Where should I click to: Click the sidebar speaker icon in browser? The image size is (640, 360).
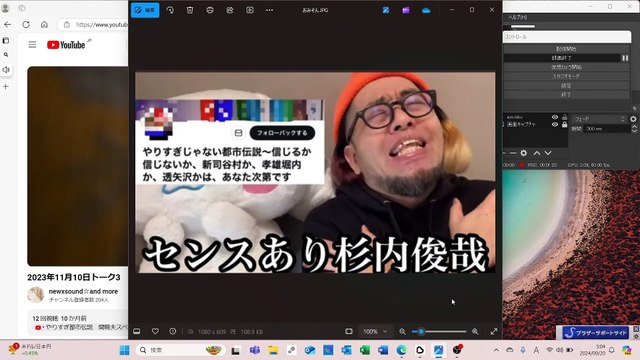pyautogui.click(x=6, y=70)
